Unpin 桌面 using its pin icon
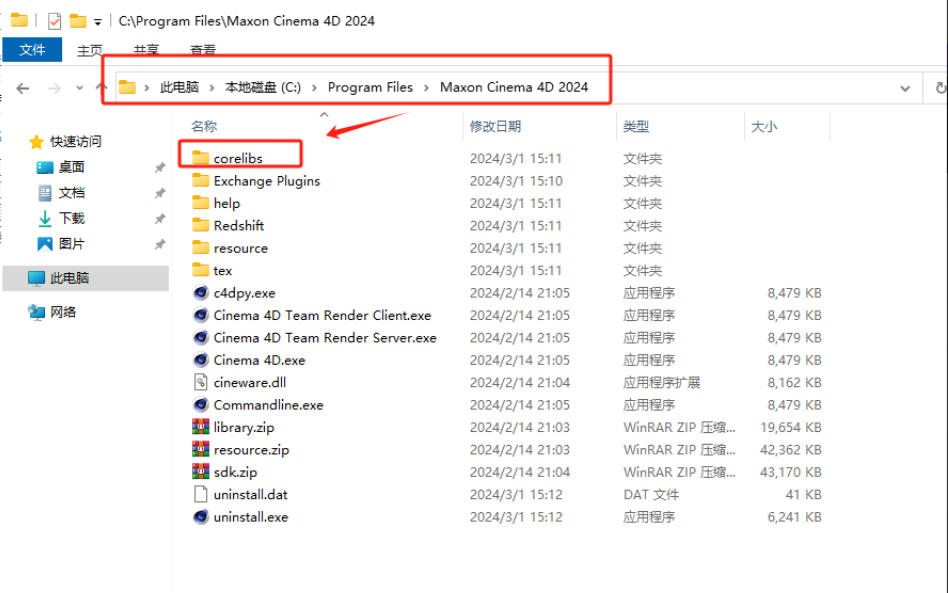 (x=160, y=167)
